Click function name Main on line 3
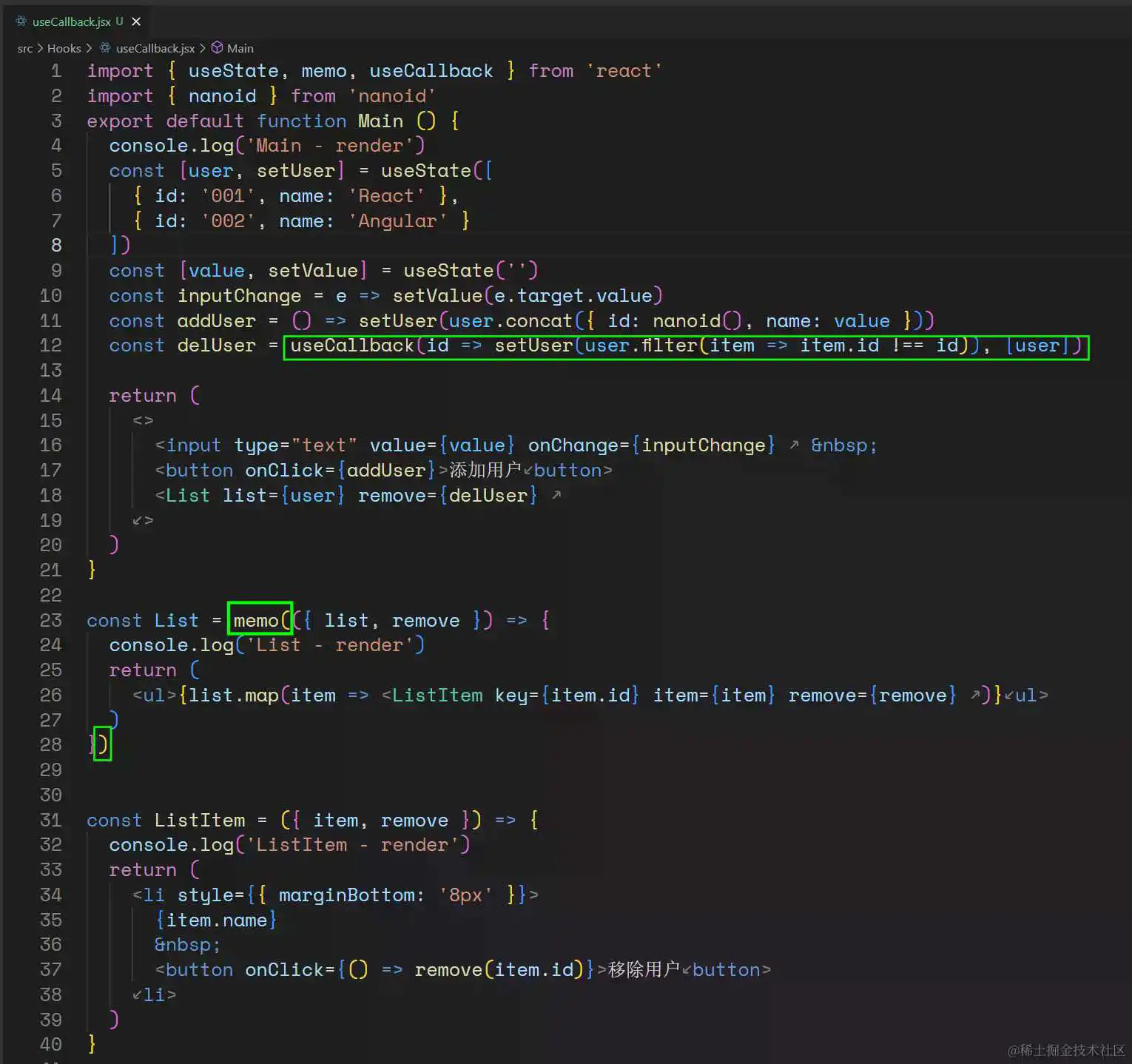The image size is (1132, 1064). point(381,121)
